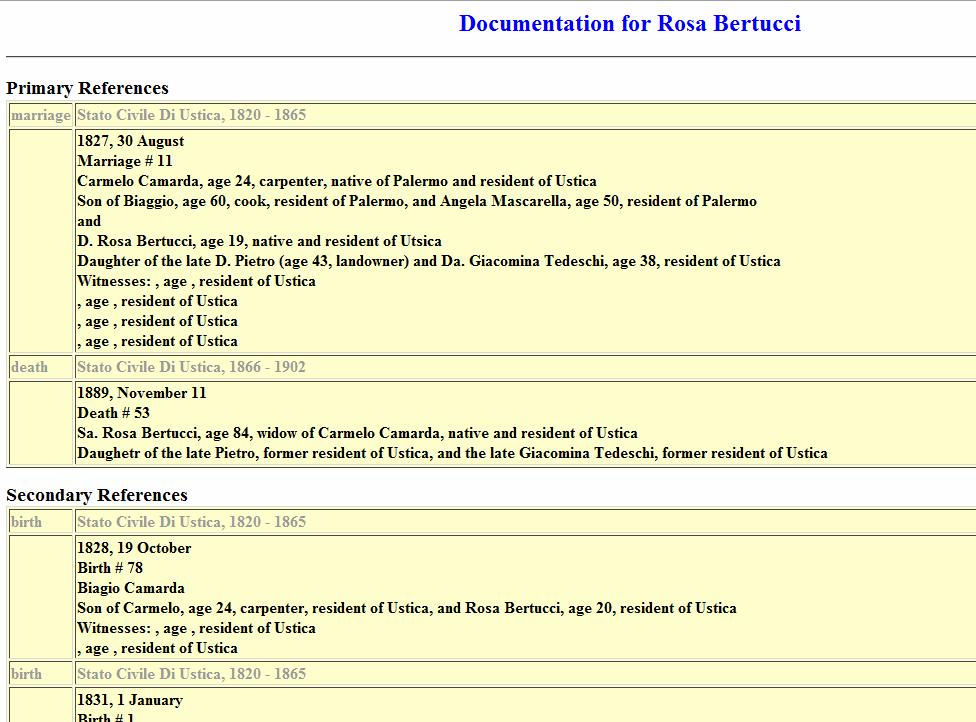Click the 'death' label cell
Viewport: 976px width, 722px height.
(x=41, y=367)
